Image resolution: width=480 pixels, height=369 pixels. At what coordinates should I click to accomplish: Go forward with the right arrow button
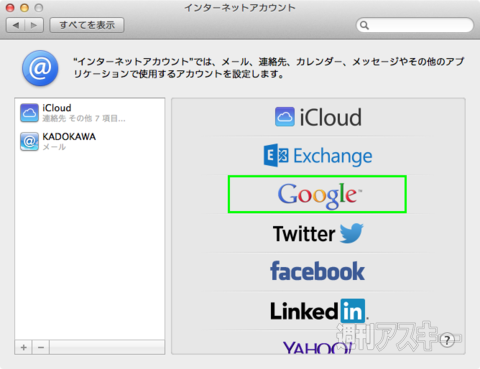click(x=34, y=25)
